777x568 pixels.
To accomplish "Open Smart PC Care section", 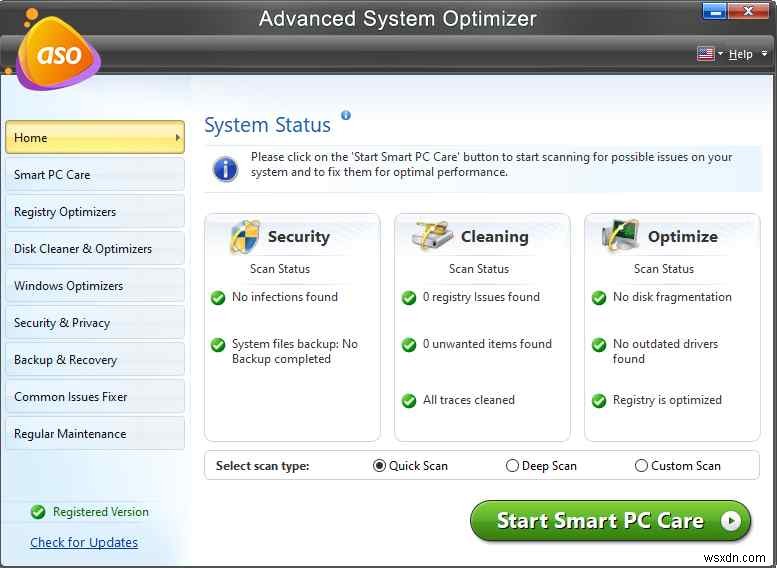I will 95,174.
